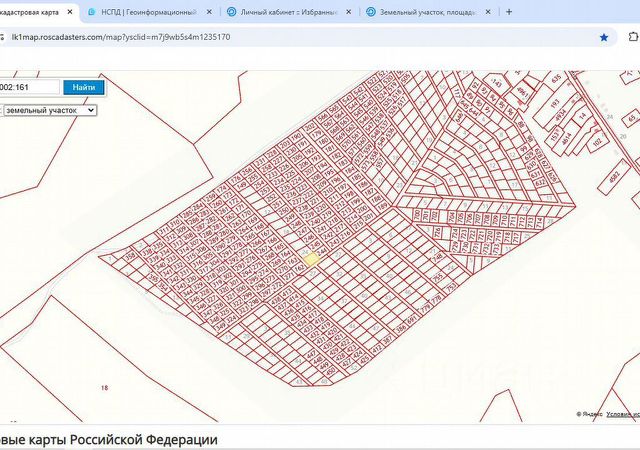The width and height of the screenshot is (640, 450).
Task: Click the НСПД tab favicon
Action: click(x=93, y=12)
